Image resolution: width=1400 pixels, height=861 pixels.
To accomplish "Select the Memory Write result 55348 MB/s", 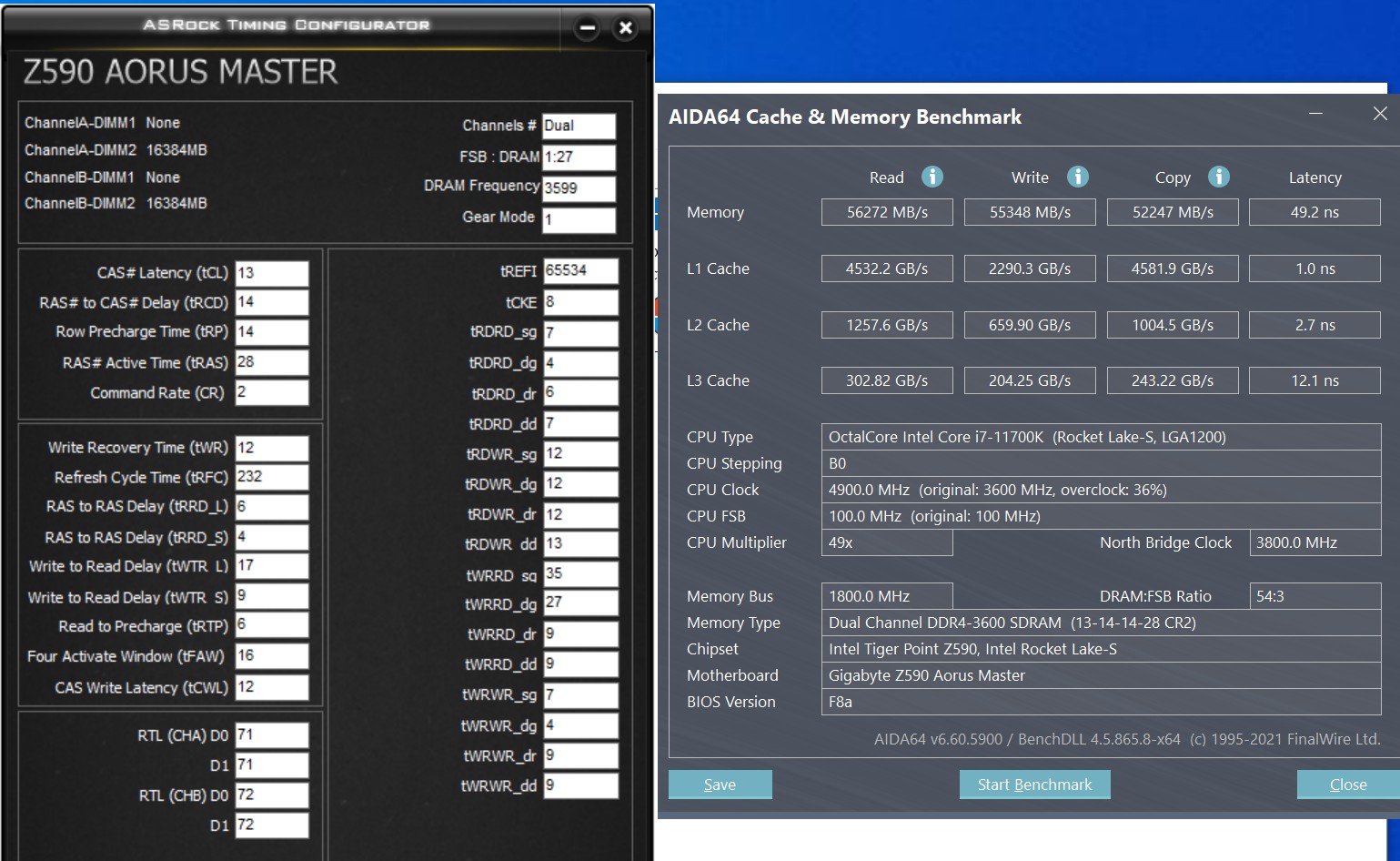I will (x=1030, y=212).
